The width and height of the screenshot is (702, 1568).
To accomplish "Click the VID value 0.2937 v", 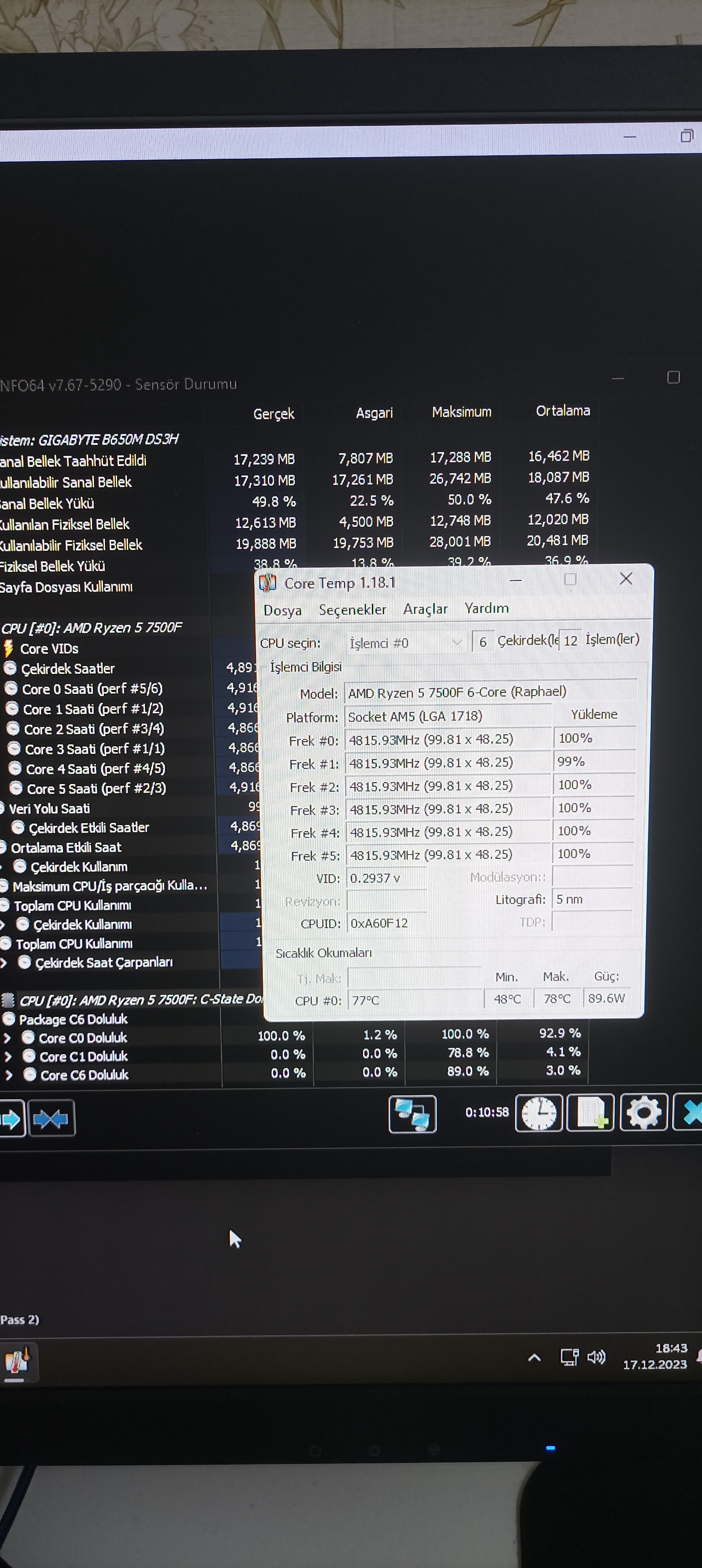I will pos(386,878).
